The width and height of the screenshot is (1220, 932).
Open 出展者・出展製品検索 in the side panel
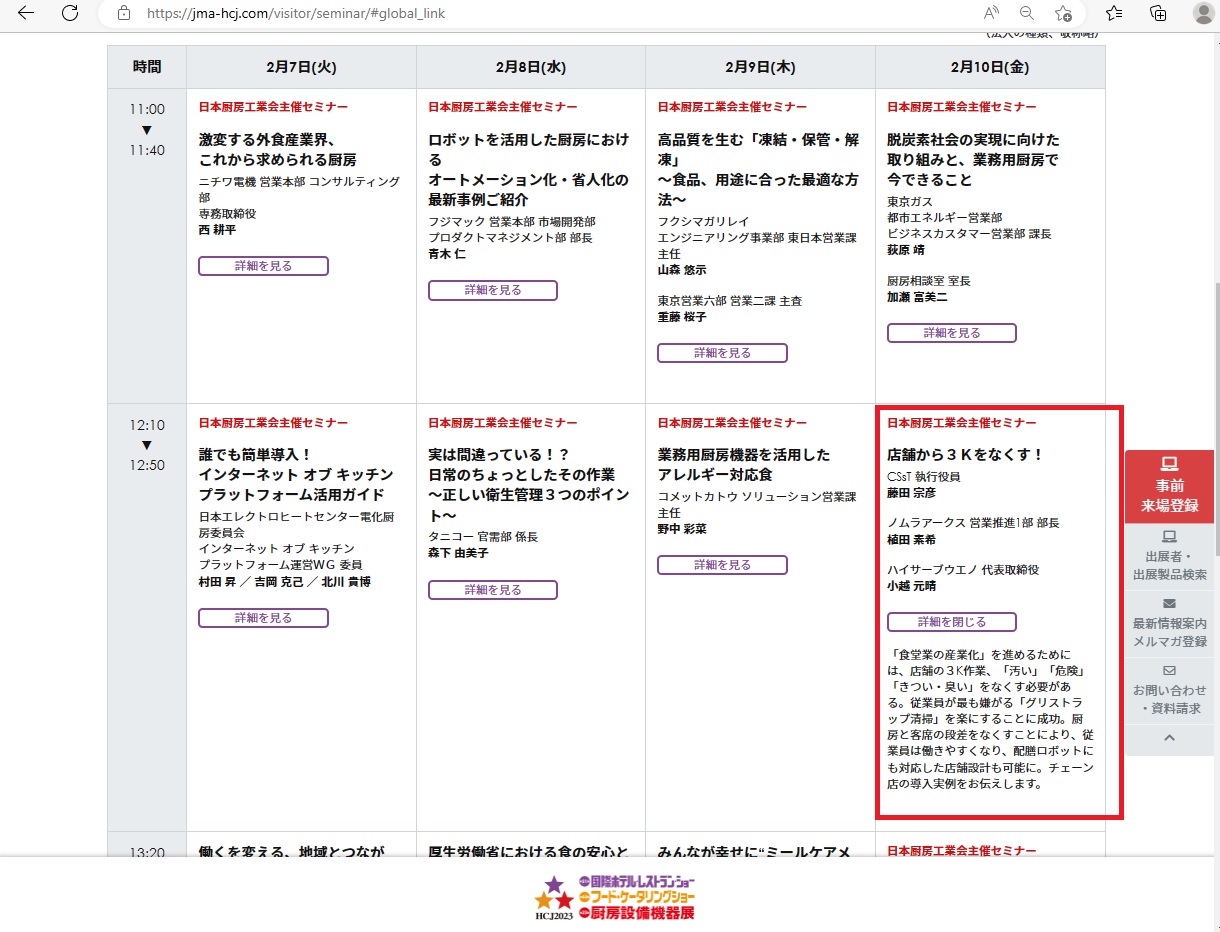coord(1169,555)
